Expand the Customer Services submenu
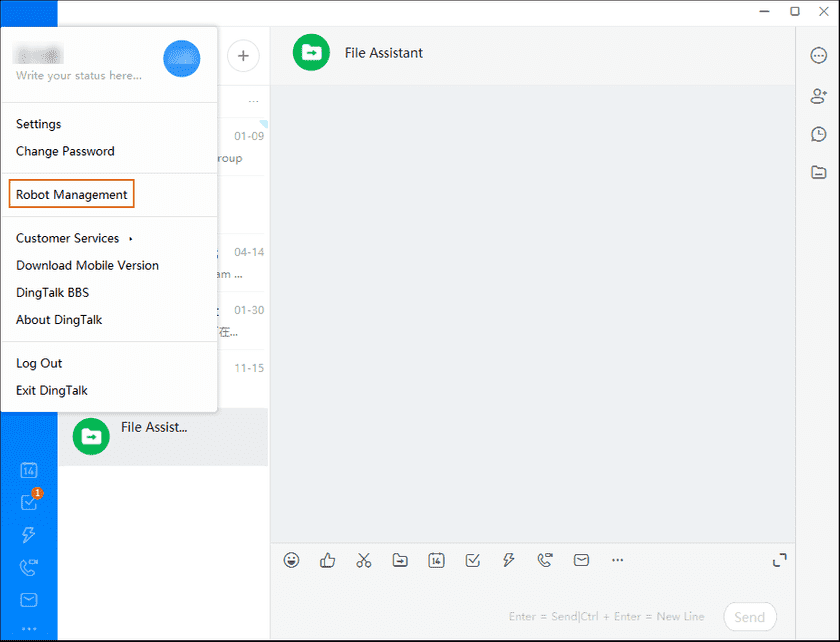Screen dimensions: 840x642 [68, 238]
